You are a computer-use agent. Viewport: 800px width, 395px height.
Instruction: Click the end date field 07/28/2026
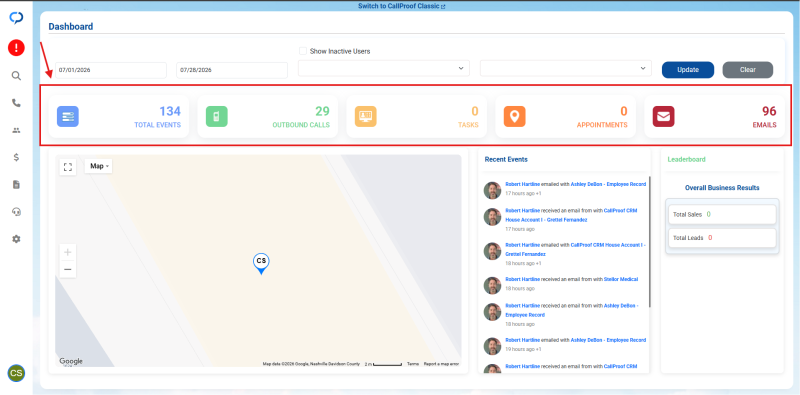[x=232, y=70]
